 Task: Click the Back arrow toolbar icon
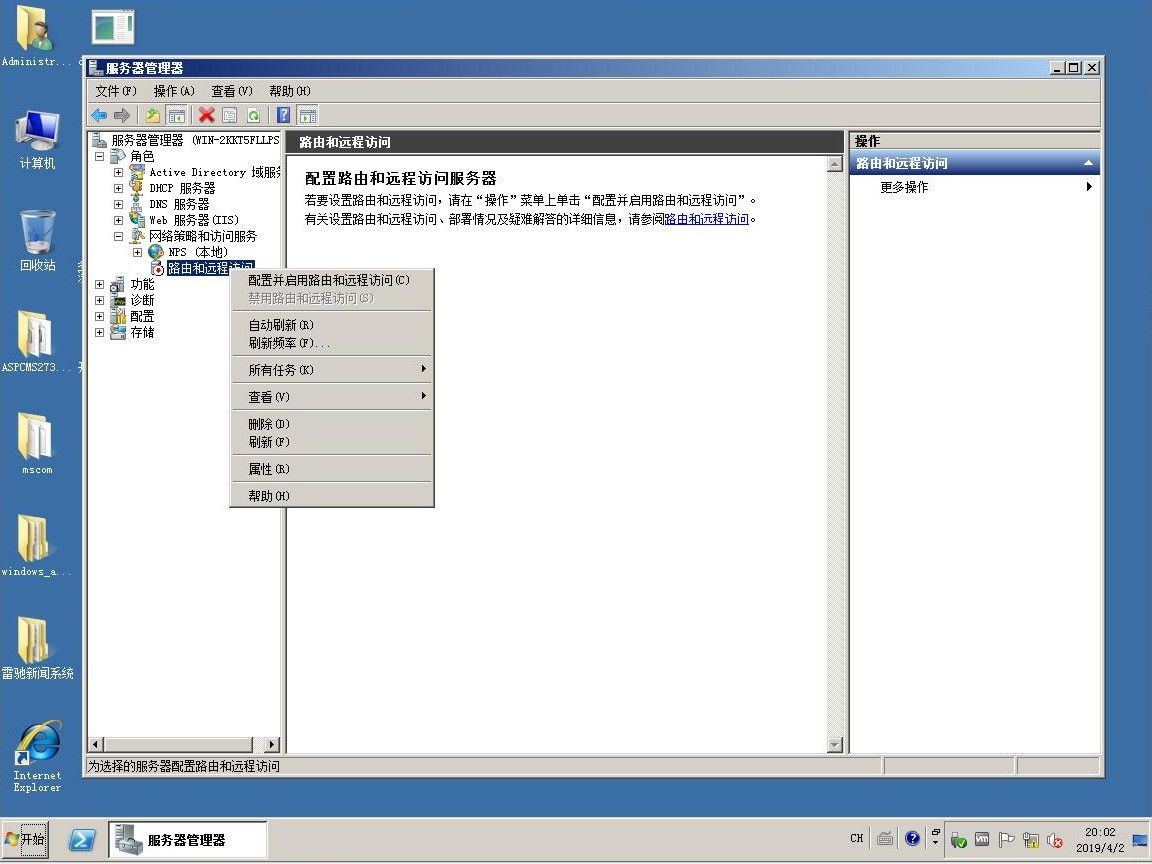[99, 115]
